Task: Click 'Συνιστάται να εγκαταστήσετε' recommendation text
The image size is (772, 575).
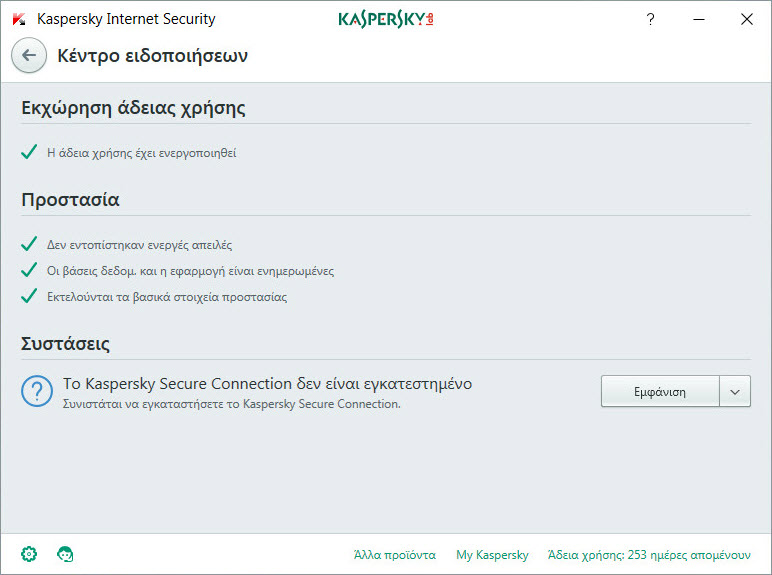Action: (231, 404)
